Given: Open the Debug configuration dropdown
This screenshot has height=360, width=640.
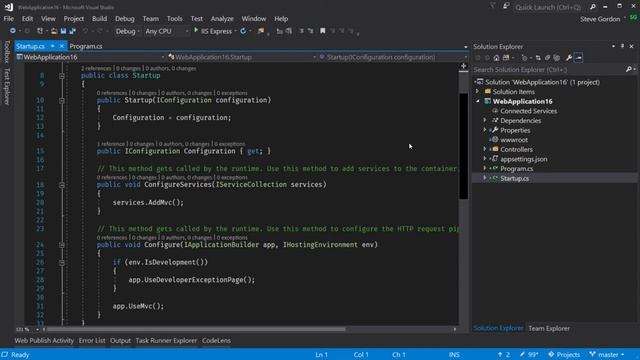Looking at the screenshot, I should tap(127, 31).
